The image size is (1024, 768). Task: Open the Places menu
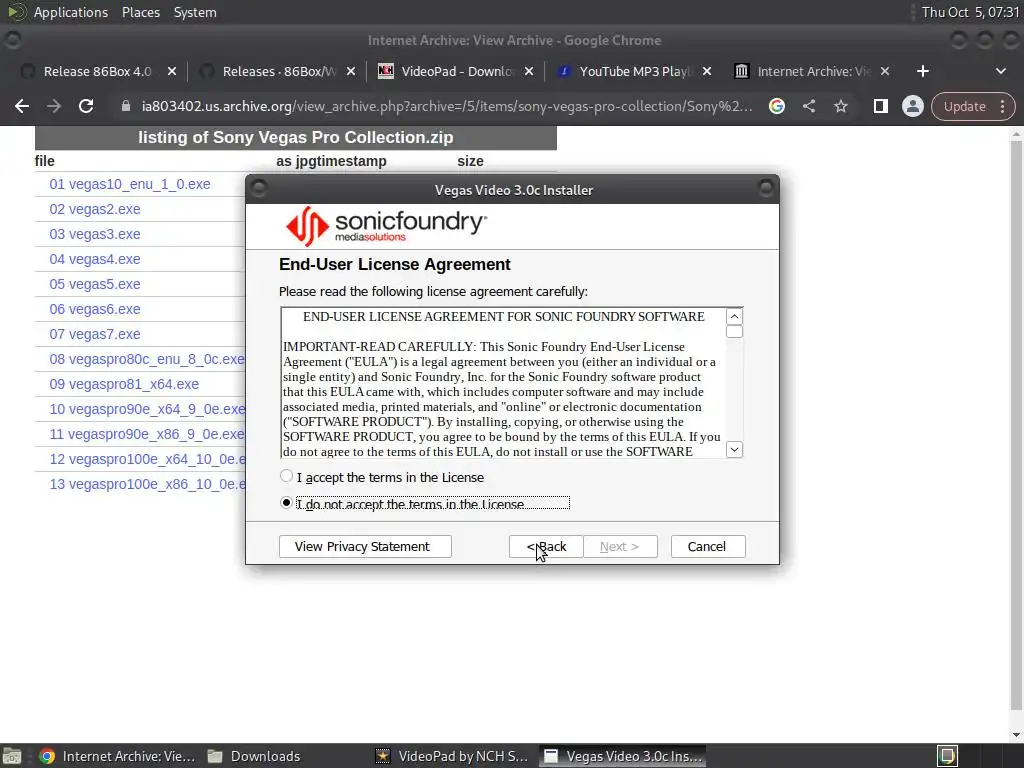pyautogui.click(x=140, y=12)
